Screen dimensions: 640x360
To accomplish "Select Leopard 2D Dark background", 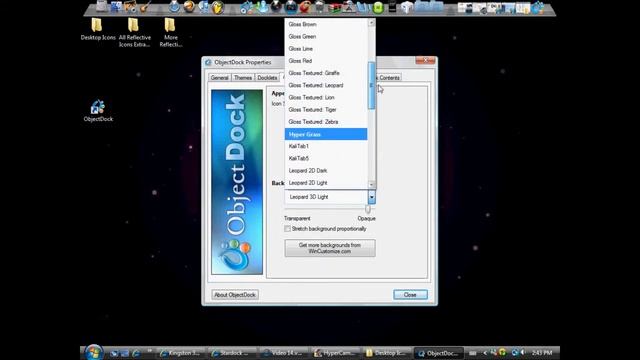I will 326,171.
